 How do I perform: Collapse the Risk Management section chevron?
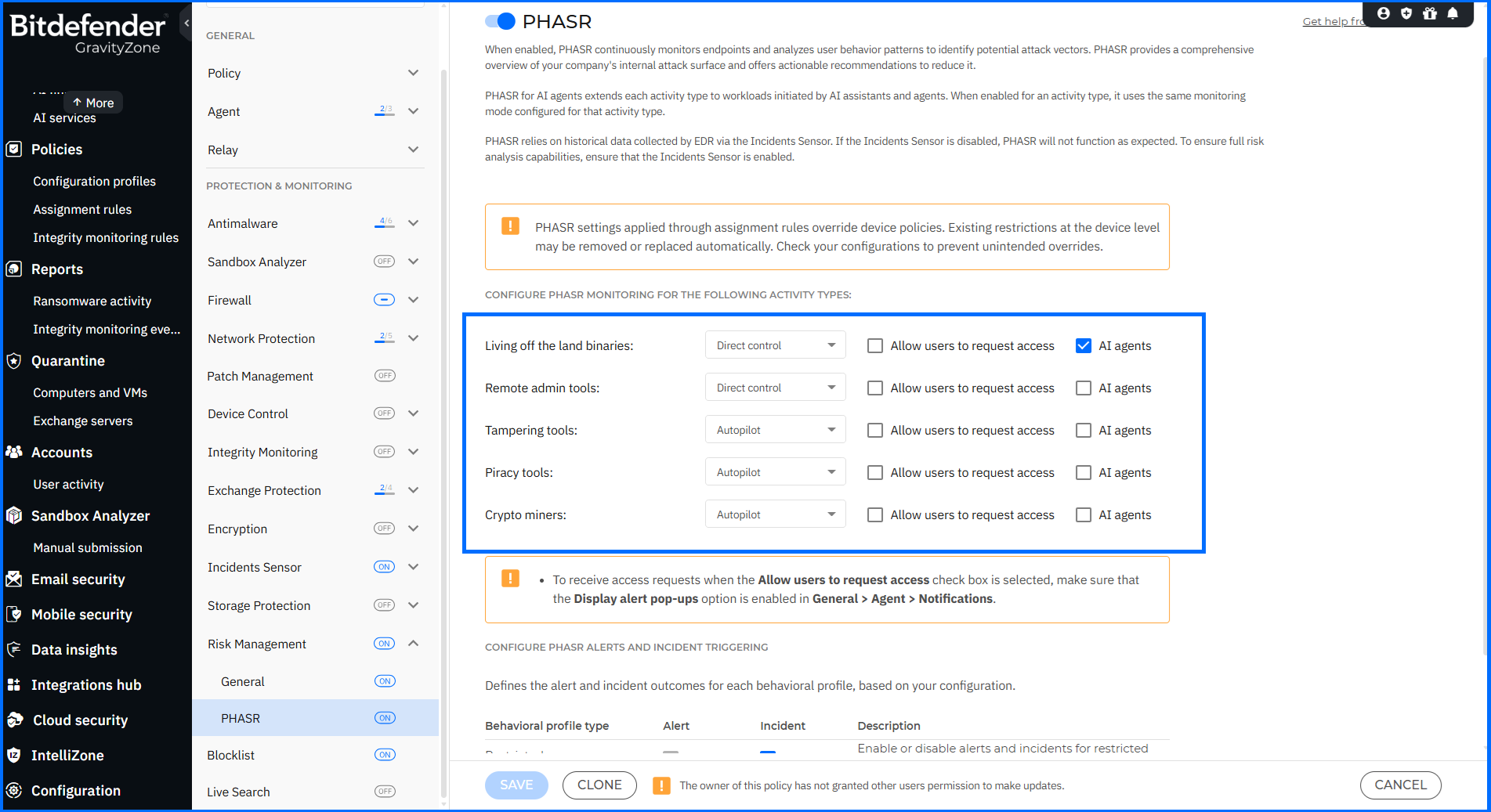(x=413, y=644)
